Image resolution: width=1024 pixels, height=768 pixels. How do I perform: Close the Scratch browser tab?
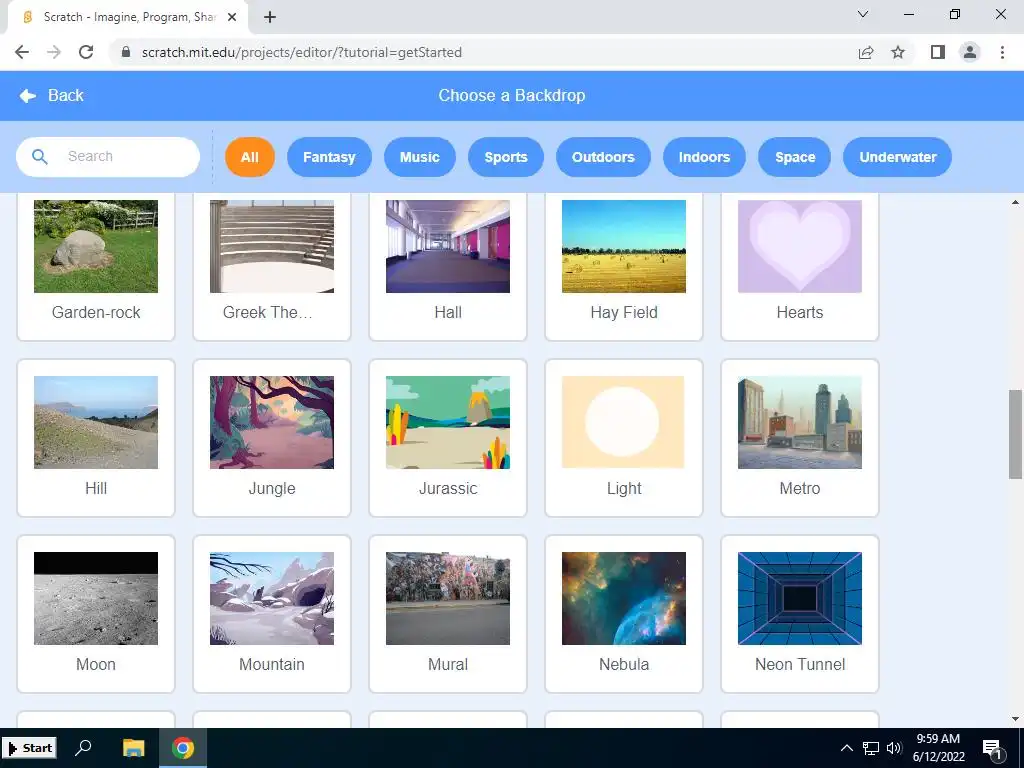click(x=232, y=18)
